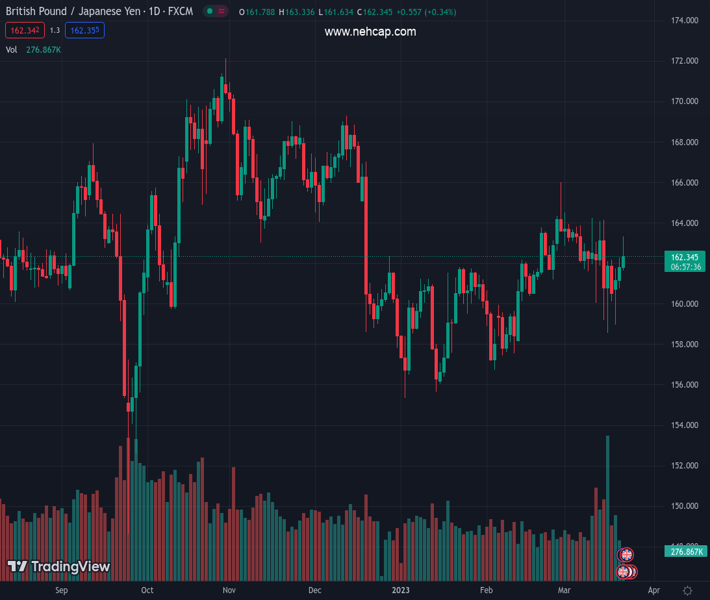710x600 pixels.
Task: Click the Vol indicator label
Action: pos(12,49)
